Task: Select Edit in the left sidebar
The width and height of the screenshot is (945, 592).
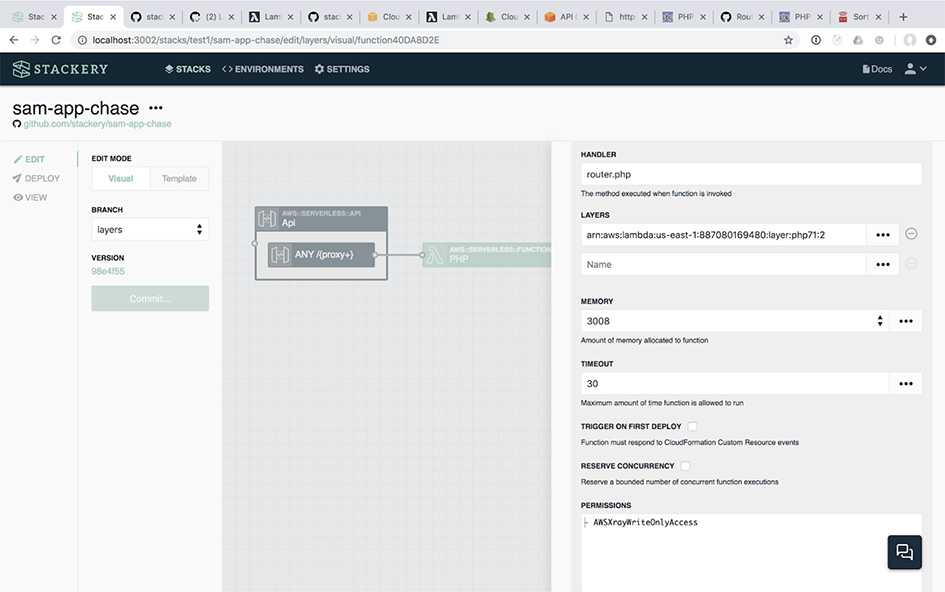Action: (x=29, y=159)
